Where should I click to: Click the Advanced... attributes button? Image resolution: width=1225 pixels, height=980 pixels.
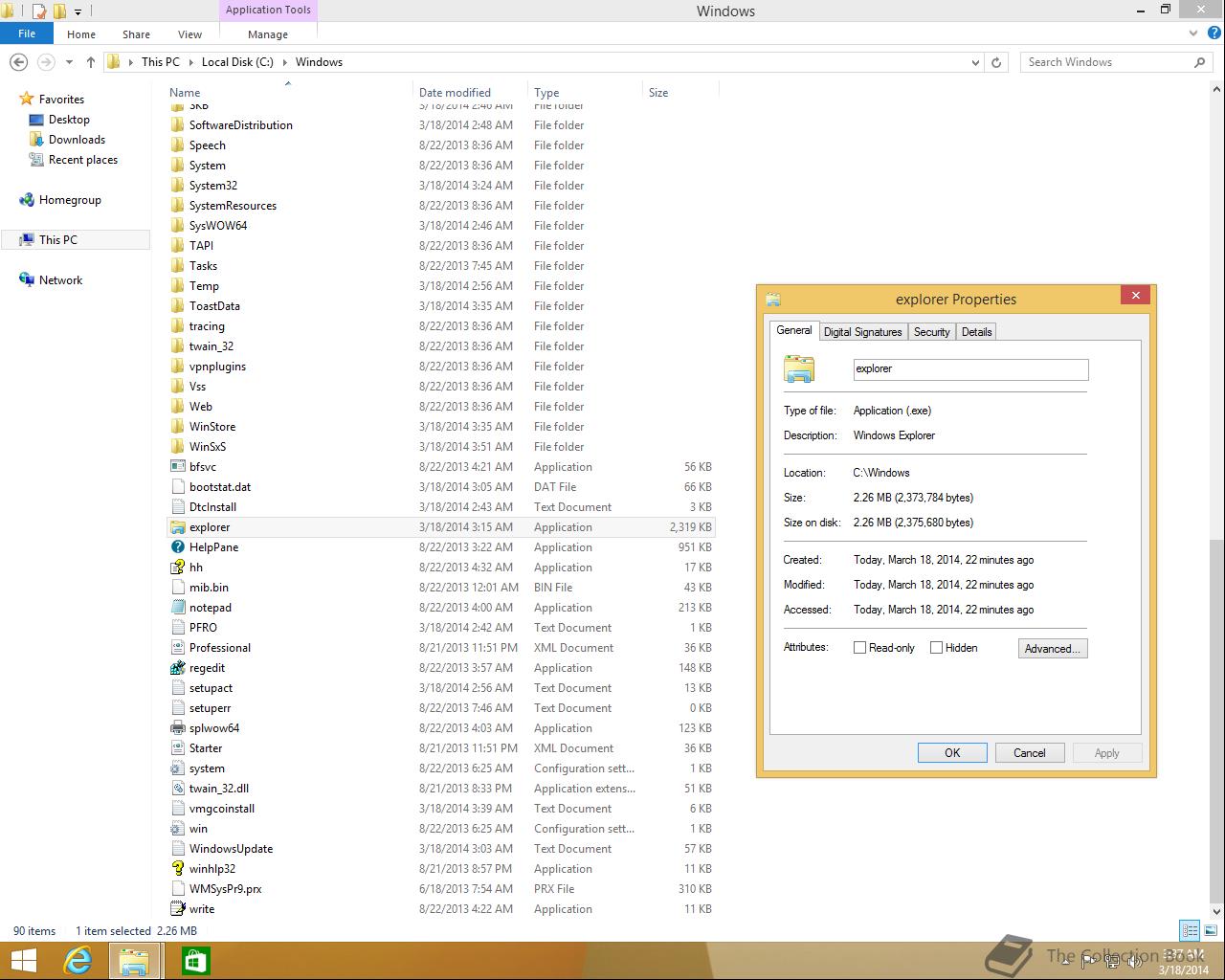(1053, 649)
